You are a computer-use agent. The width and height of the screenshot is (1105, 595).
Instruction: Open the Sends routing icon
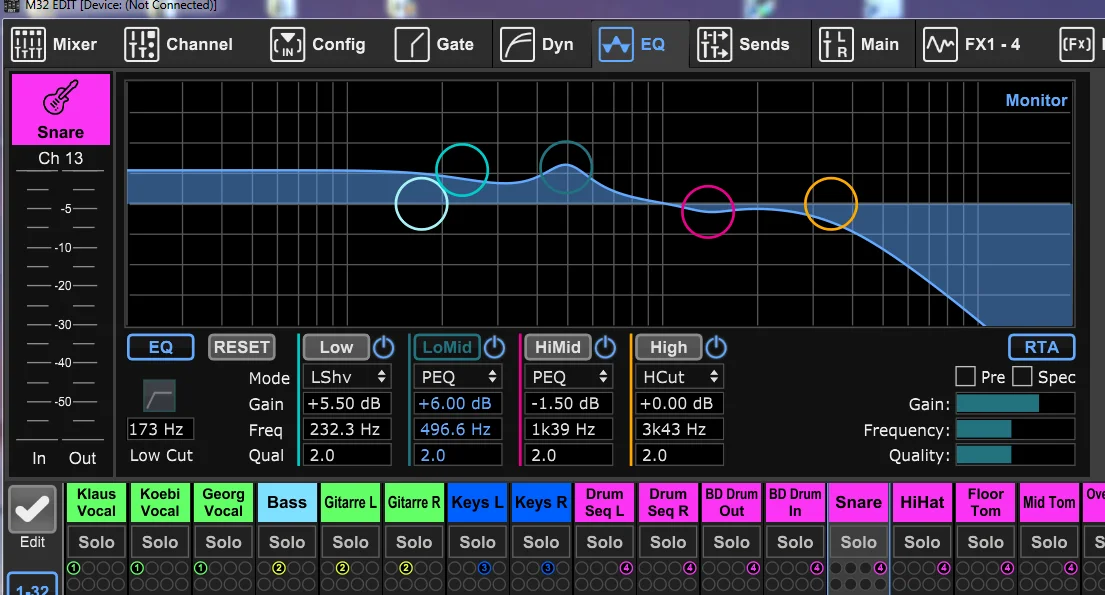pos(715,44)
